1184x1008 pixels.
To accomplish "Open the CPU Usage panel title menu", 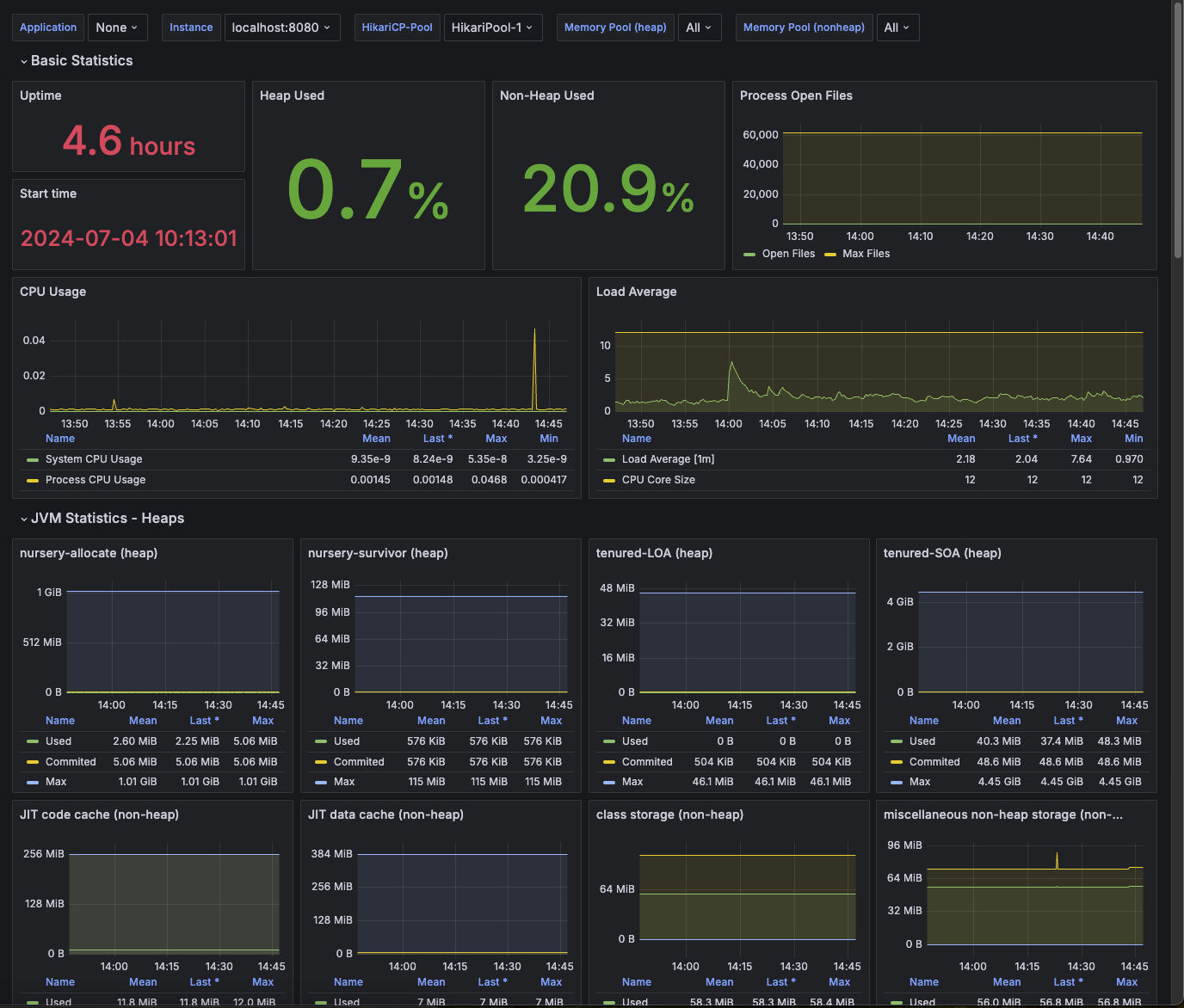I will coord(52,292).
